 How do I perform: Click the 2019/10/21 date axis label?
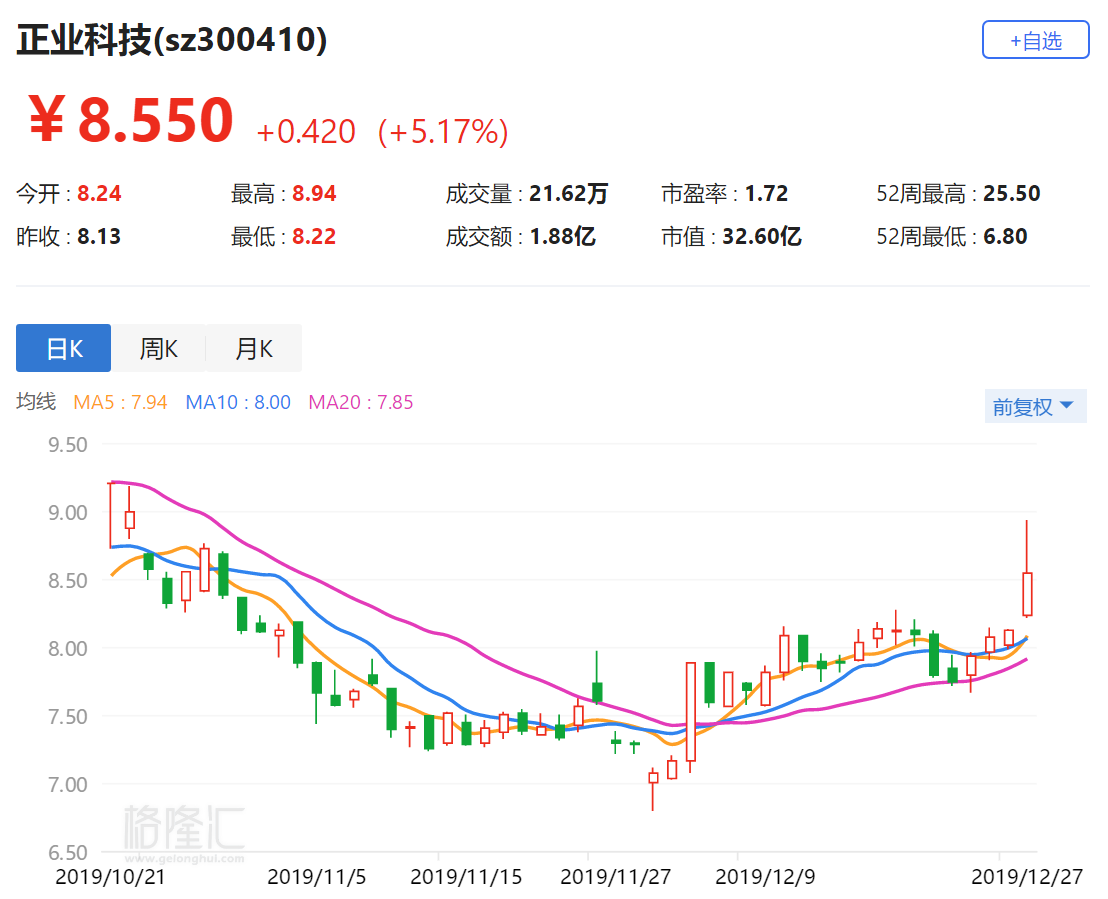(x=110, y=877)
